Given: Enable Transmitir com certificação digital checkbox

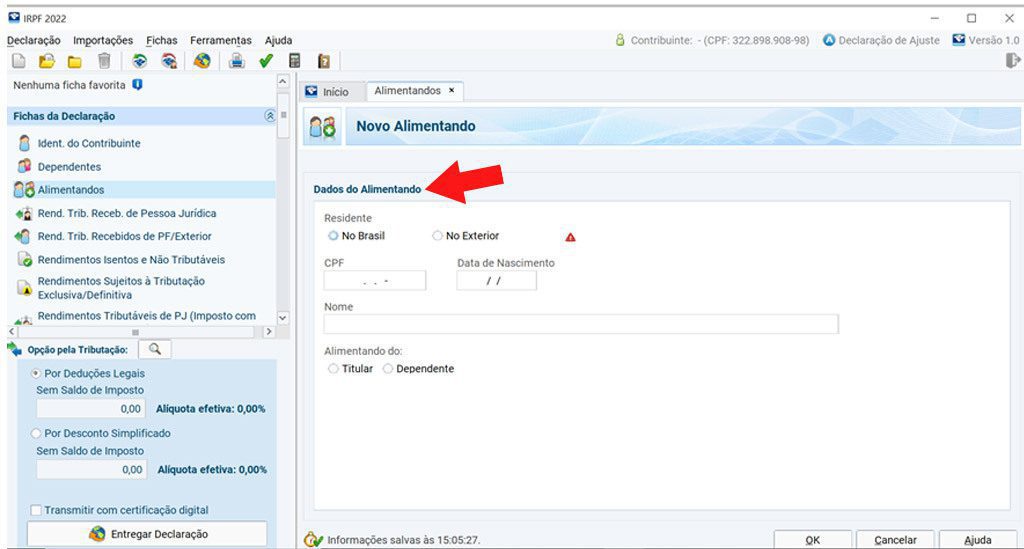Looking at the screenshot, I should click(x=36, y=510).
